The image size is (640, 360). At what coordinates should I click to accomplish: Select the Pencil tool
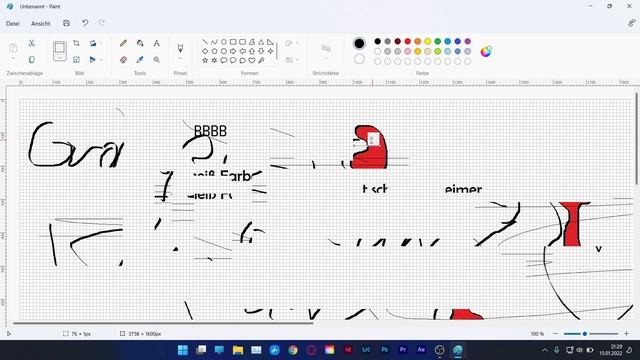click(123, 43)
